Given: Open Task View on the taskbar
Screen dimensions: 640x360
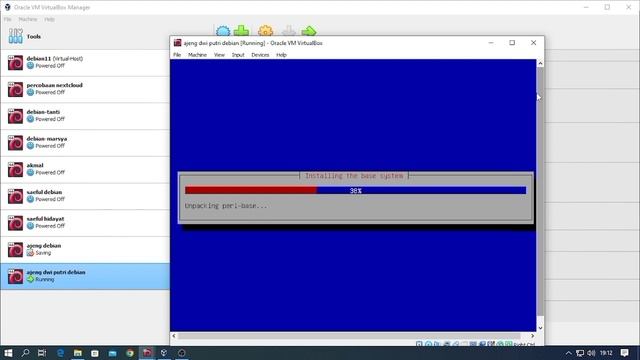Looking at the screenshot, I should (42, 353).
